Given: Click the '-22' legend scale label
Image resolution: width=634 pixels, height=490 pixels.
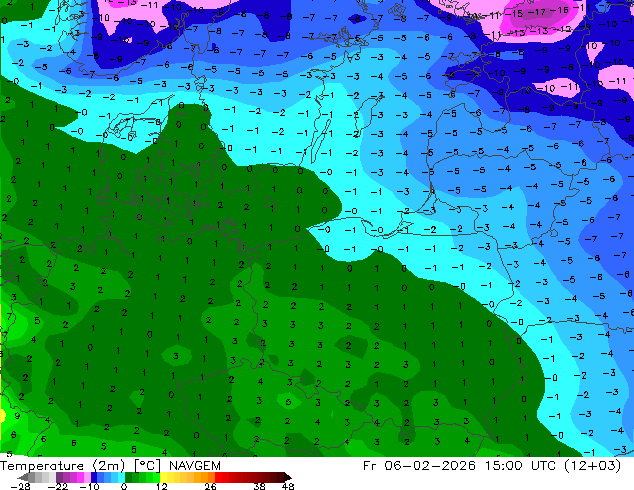Looking at the screenshot, I should click(x=57, y=486).
